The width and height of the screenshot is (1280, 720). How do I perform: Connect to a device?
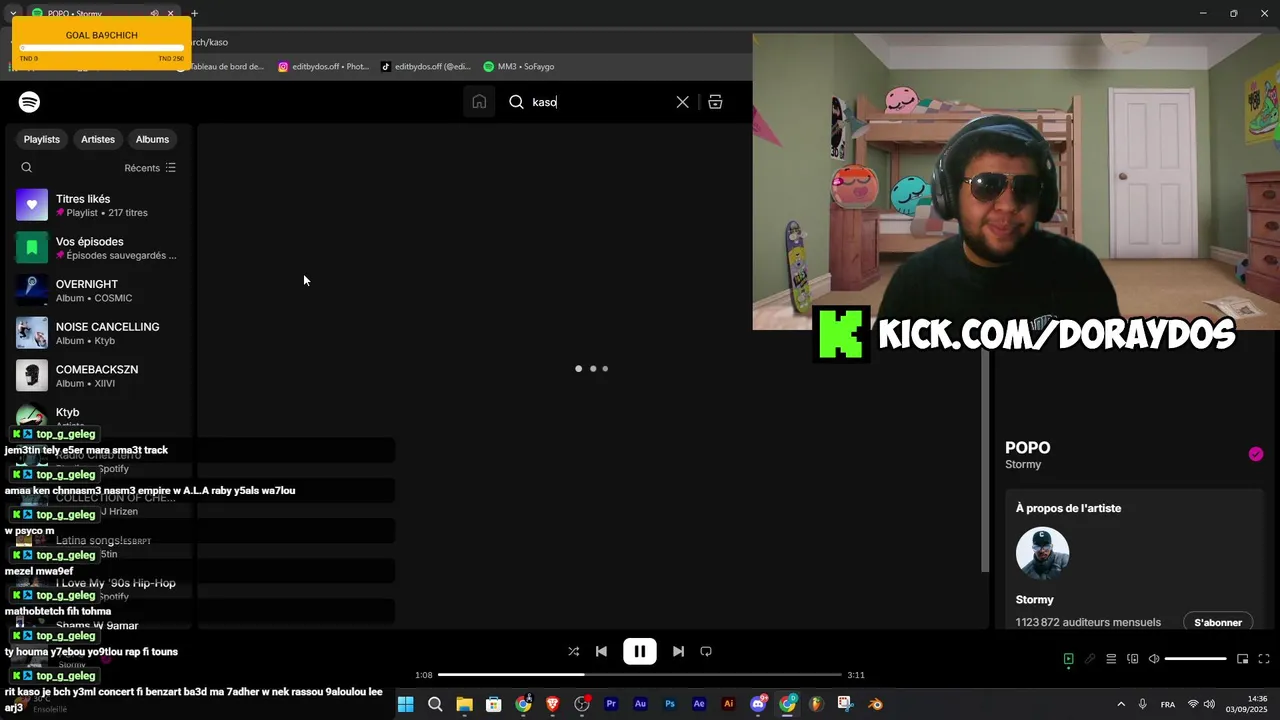click(x=1133, y=659)
